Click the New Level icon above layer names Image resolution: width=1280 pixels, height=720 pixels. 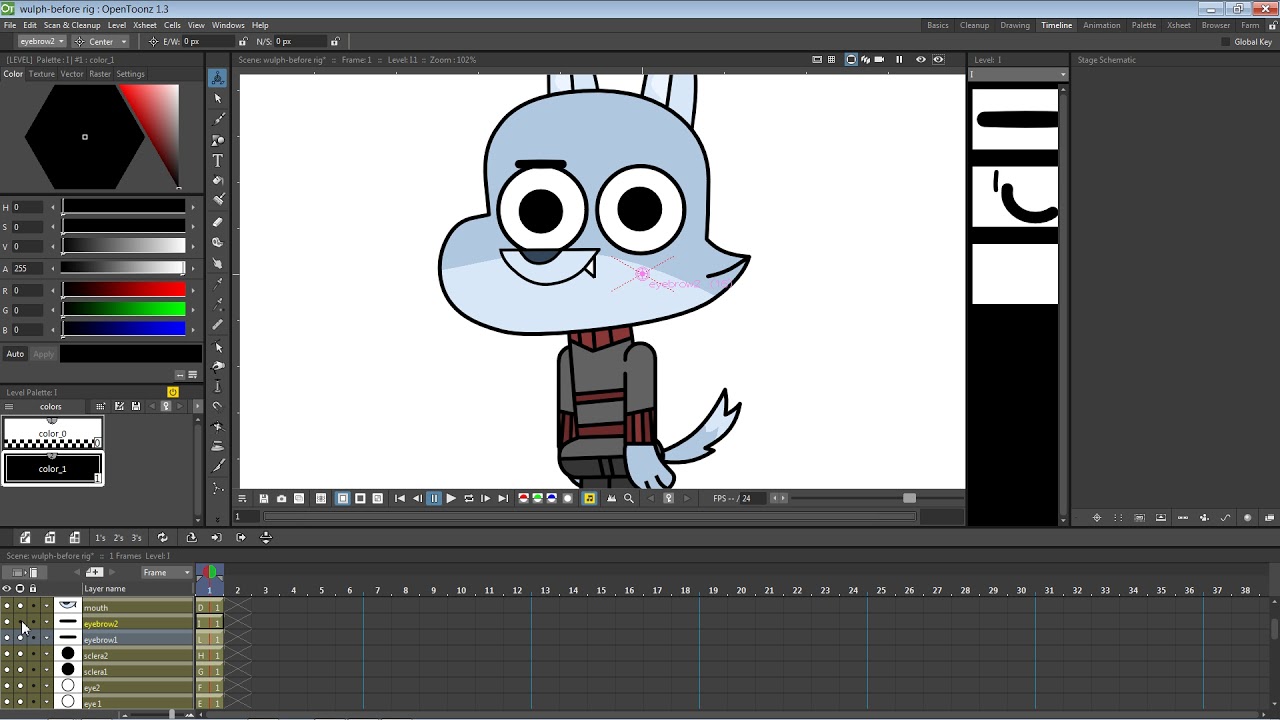click(x=95, y=572)
